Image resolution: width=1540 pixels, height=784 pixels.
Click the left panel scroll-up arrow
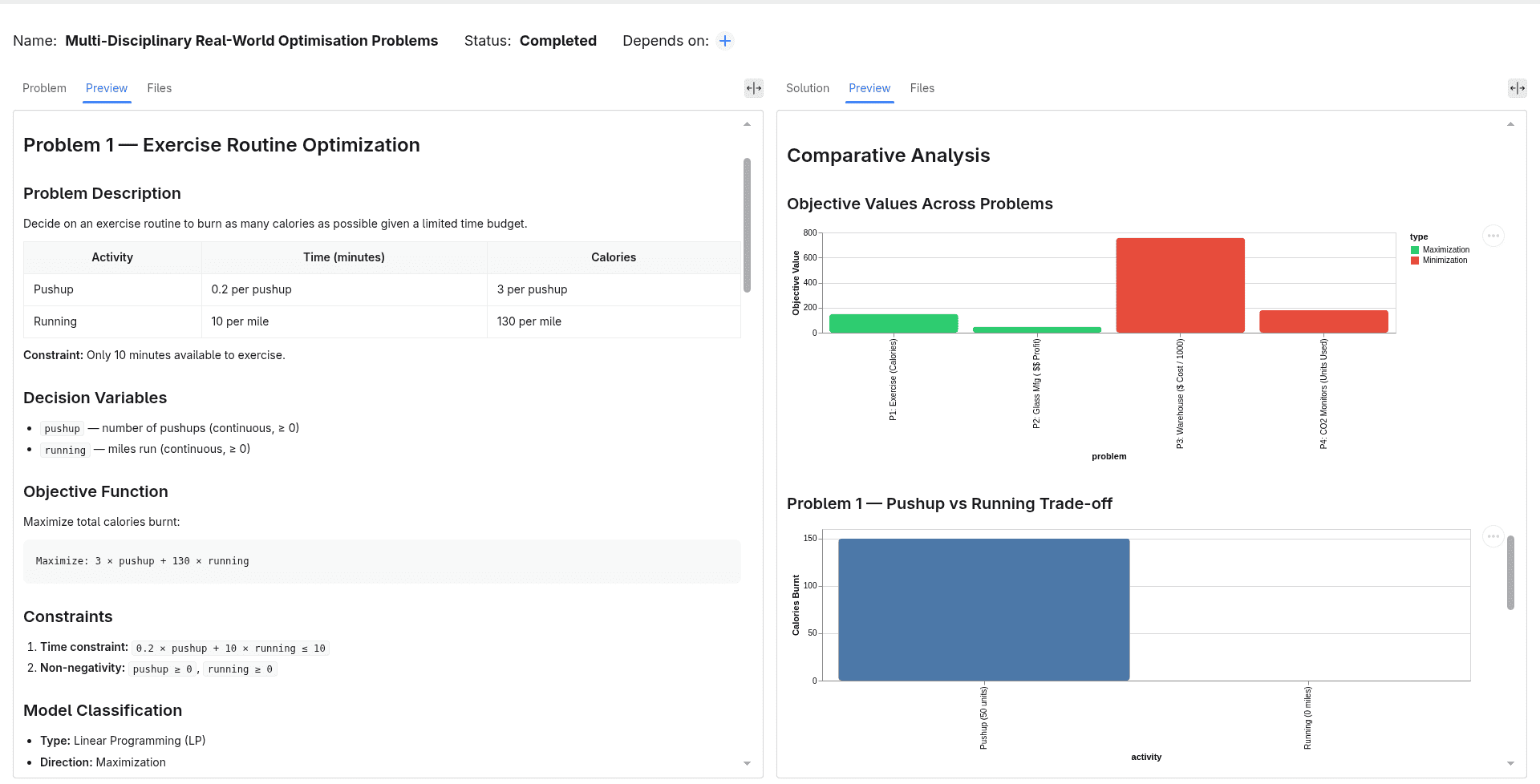point(747,124)
